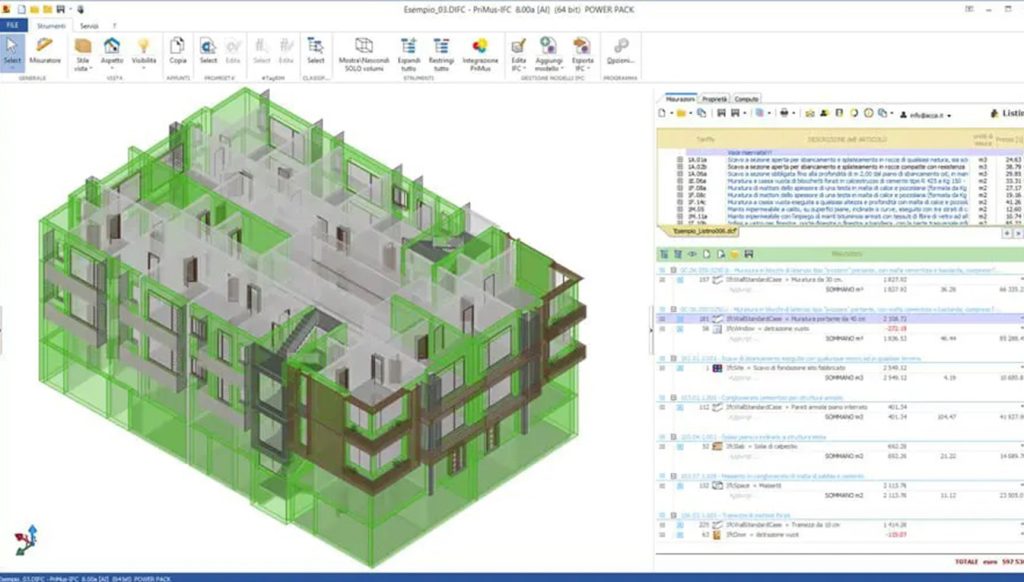This screenshot has height=582, width=1024.
Task: Switch to the Strumenti ribbon tab
Action: pyautogui.click(x=51, y=26)
